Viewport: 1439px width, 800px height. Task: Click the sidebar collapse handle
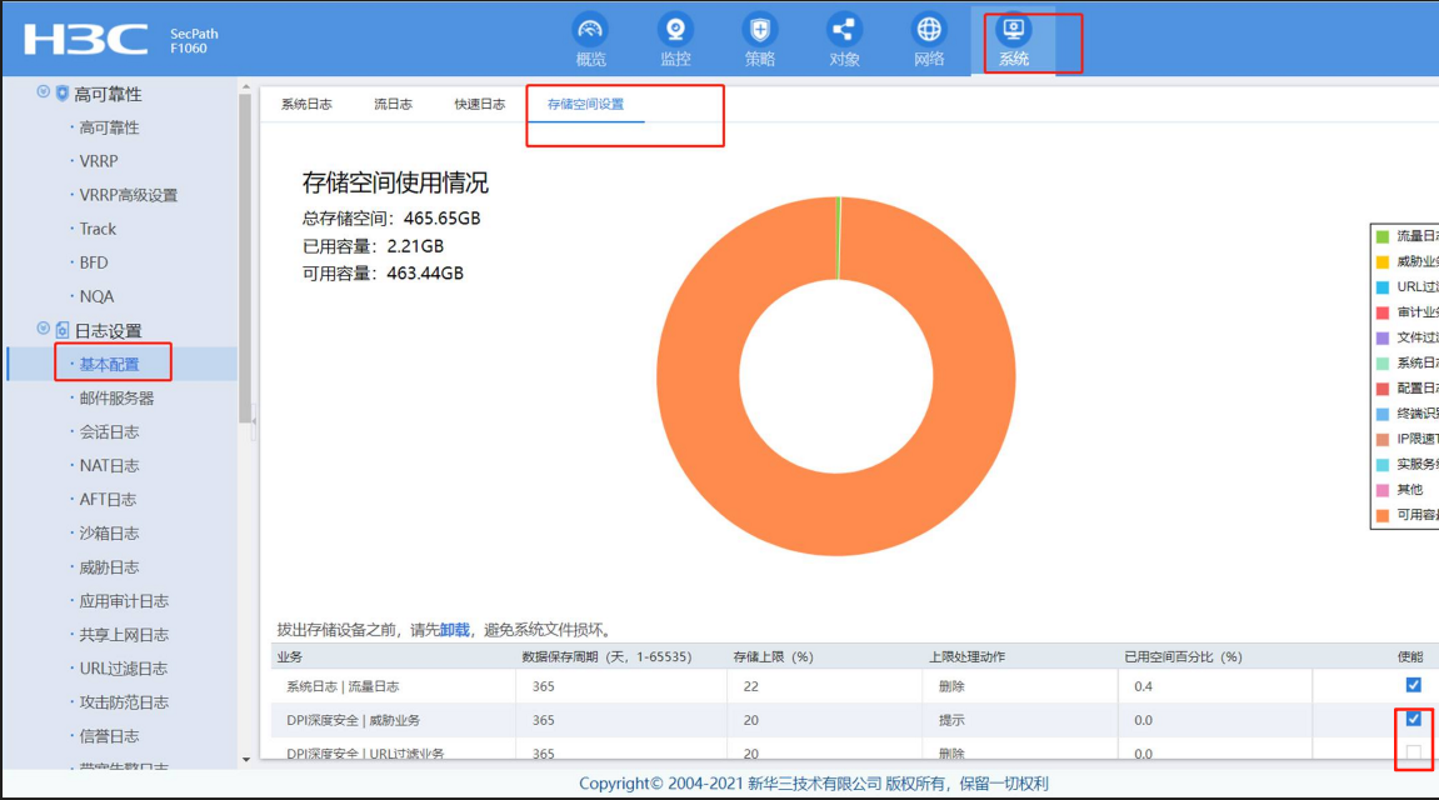click(253, 422)
